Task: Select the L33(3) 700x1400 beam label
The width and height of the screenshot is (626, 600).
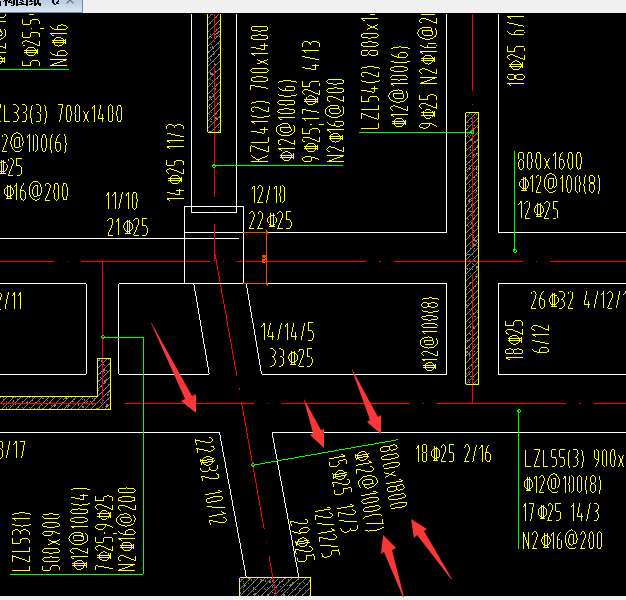Action: 61,114
